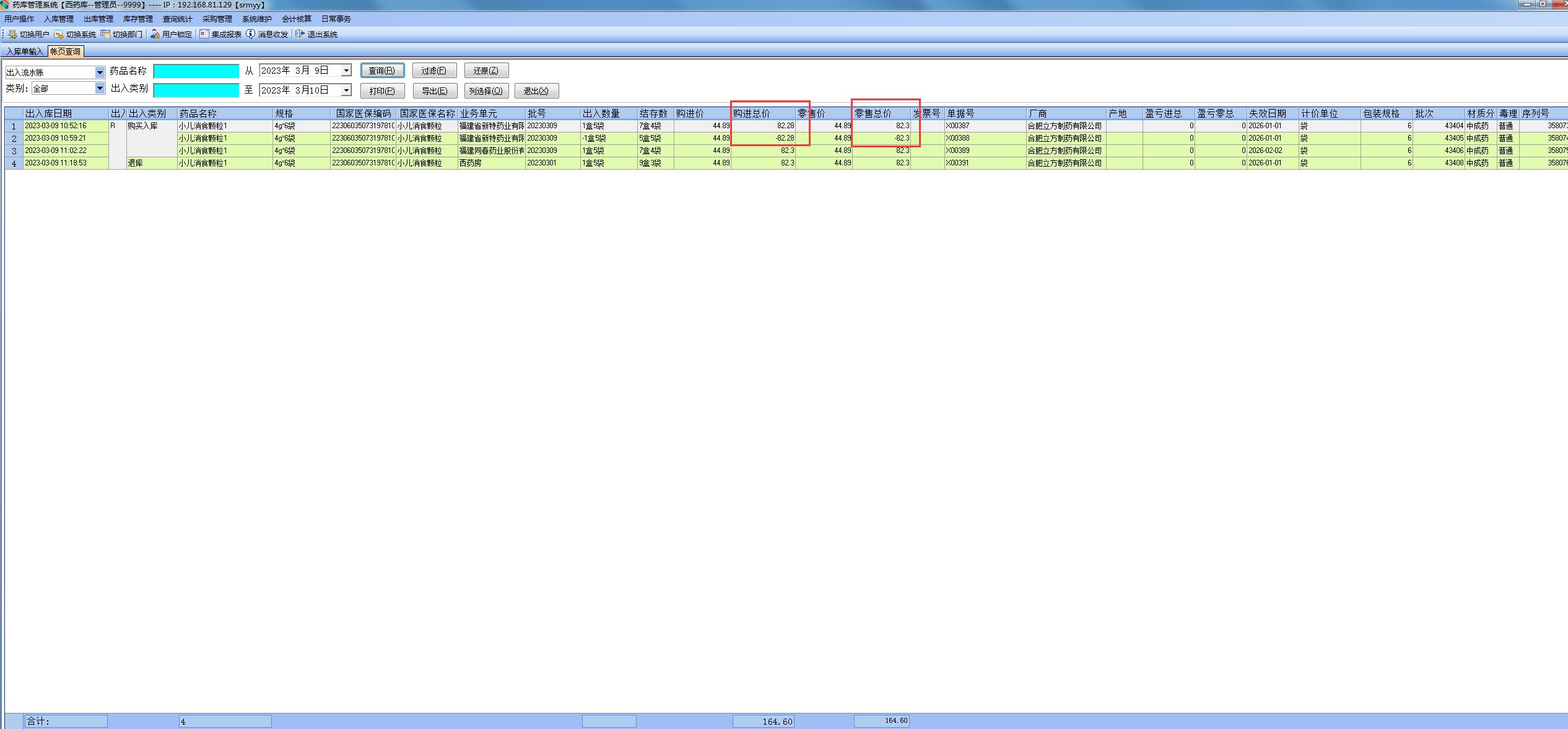The width and height of the screenshot is (1568, 729).
Task: Open the 入库管理 menu
Action: pyautogui.click(x=59, y=19)
